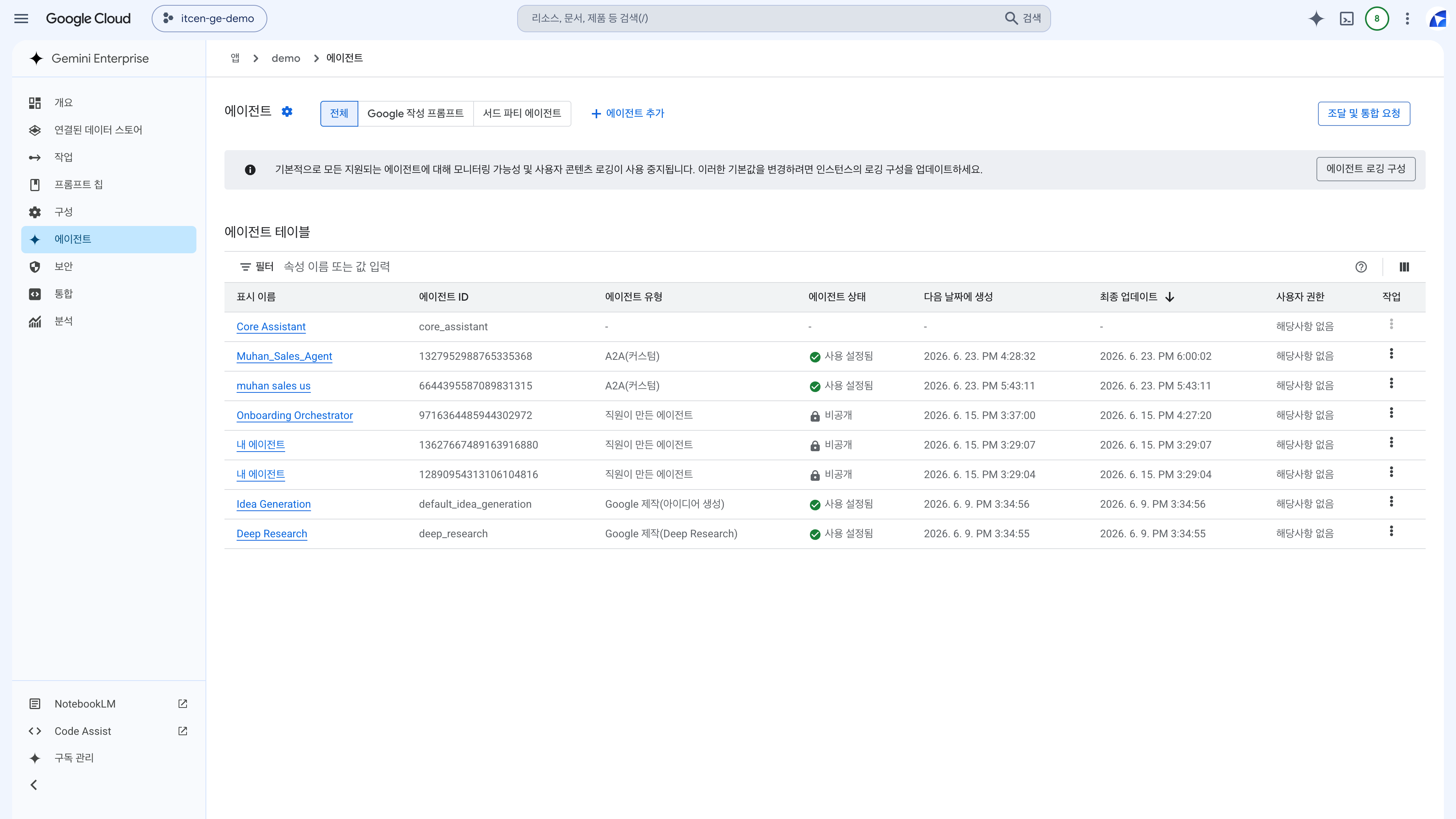Image resolution: width=1456 pixels, height=819 pixels.
Task: Open the main navigation hamburger menu
Action: pyautogui.click(x=21, y=19)
